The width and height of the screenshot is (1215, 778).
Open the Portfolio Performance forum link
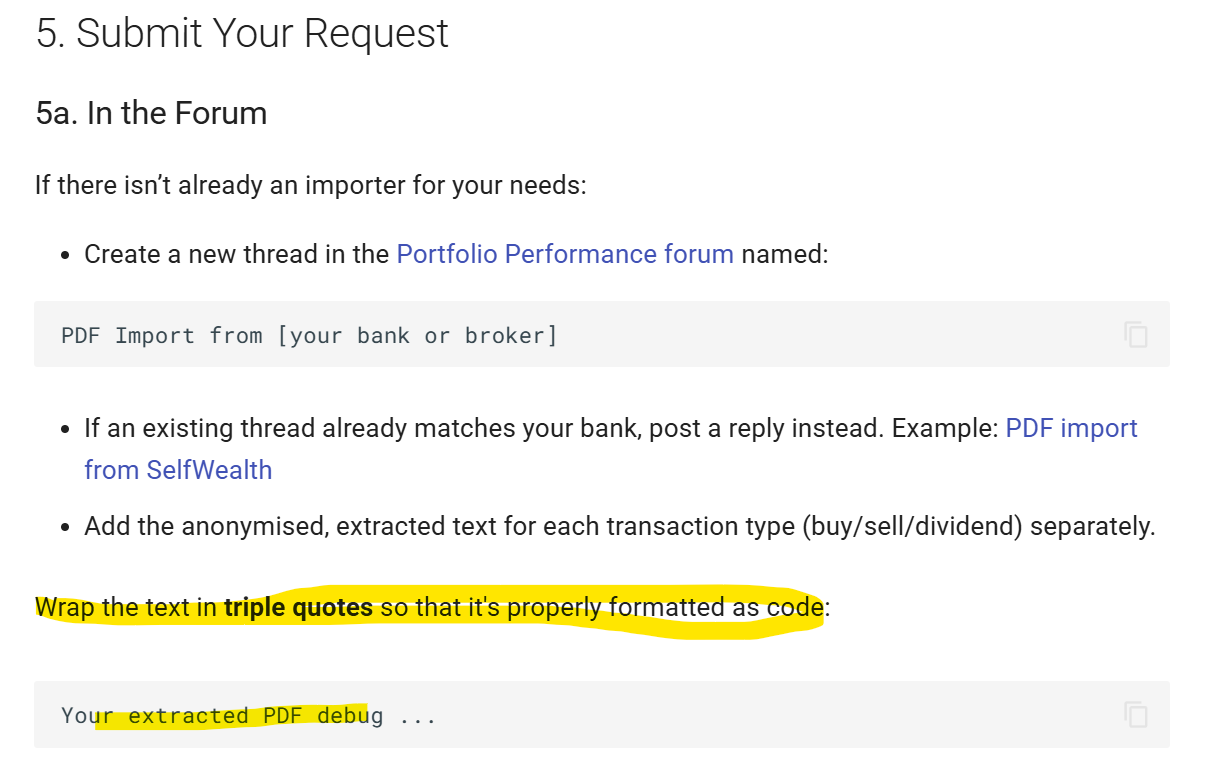pyautogui.click(x=565, y=254)
